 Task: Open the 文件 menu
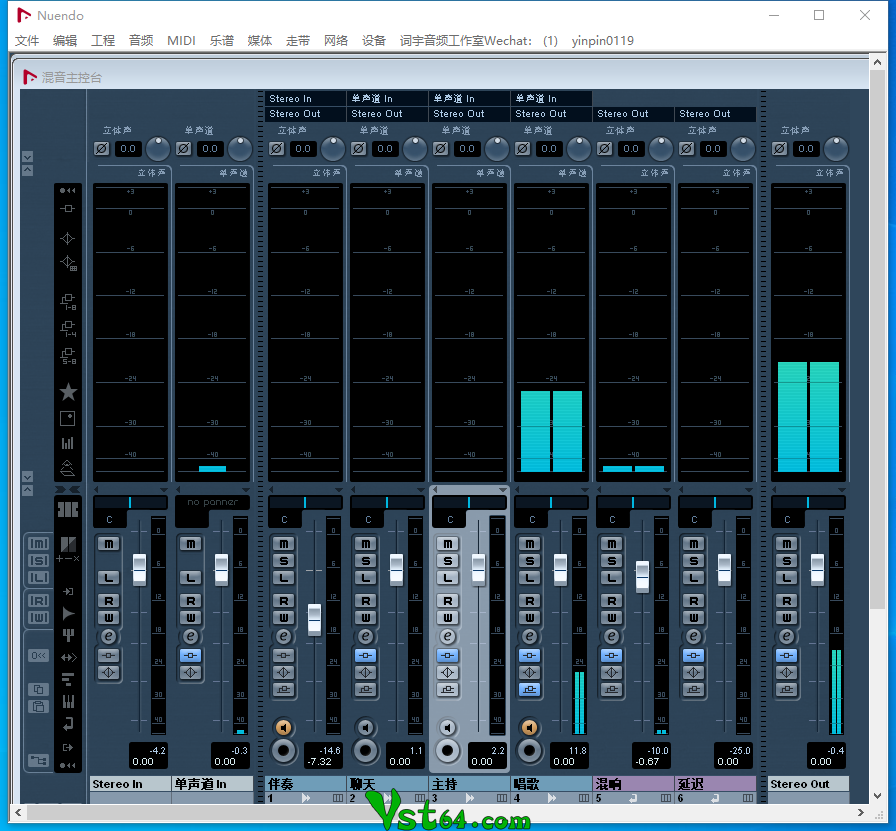click(x=27, y=41)
